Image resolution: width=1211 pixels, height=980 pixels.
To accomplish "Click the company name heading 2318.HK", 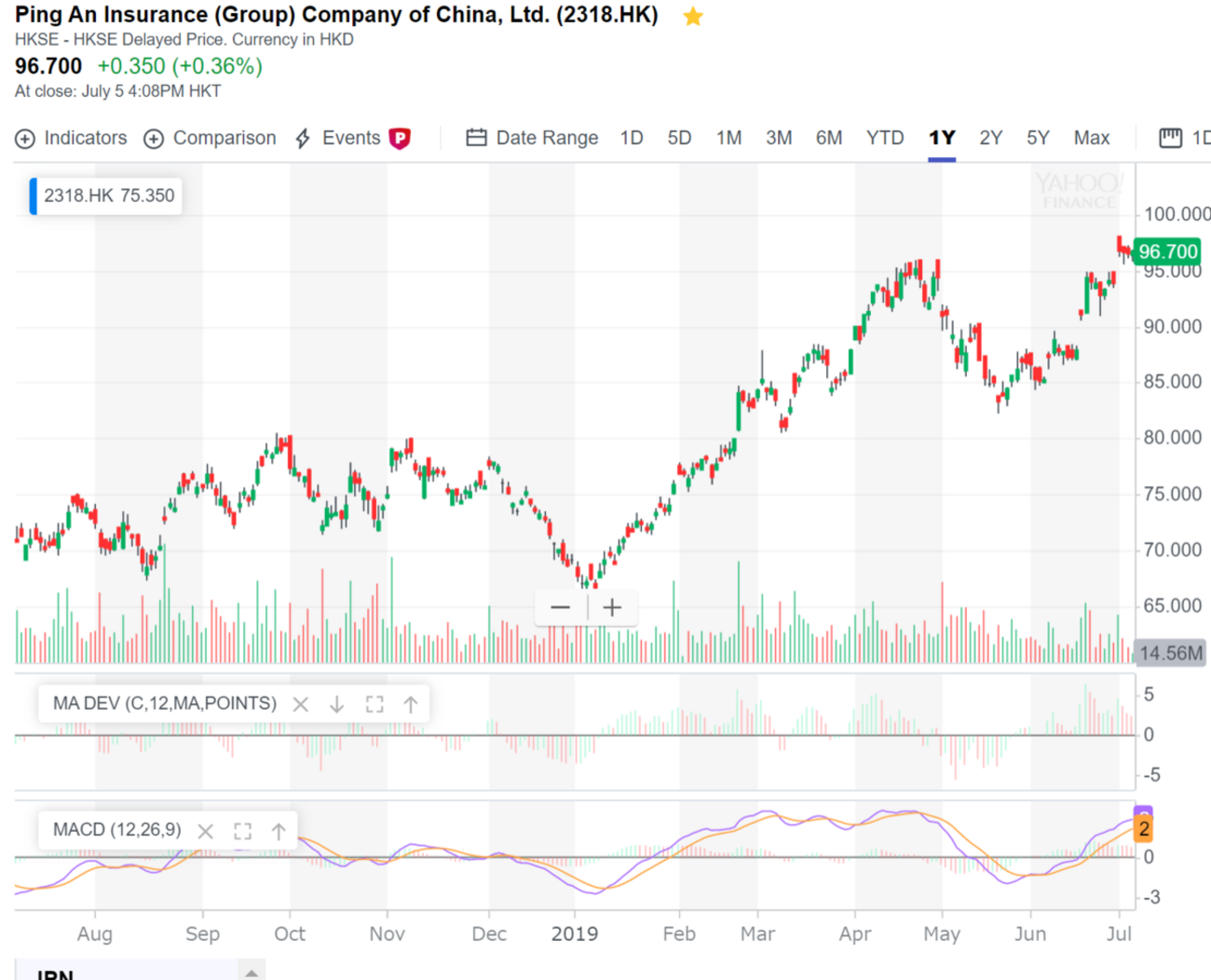I will (336, 15).
